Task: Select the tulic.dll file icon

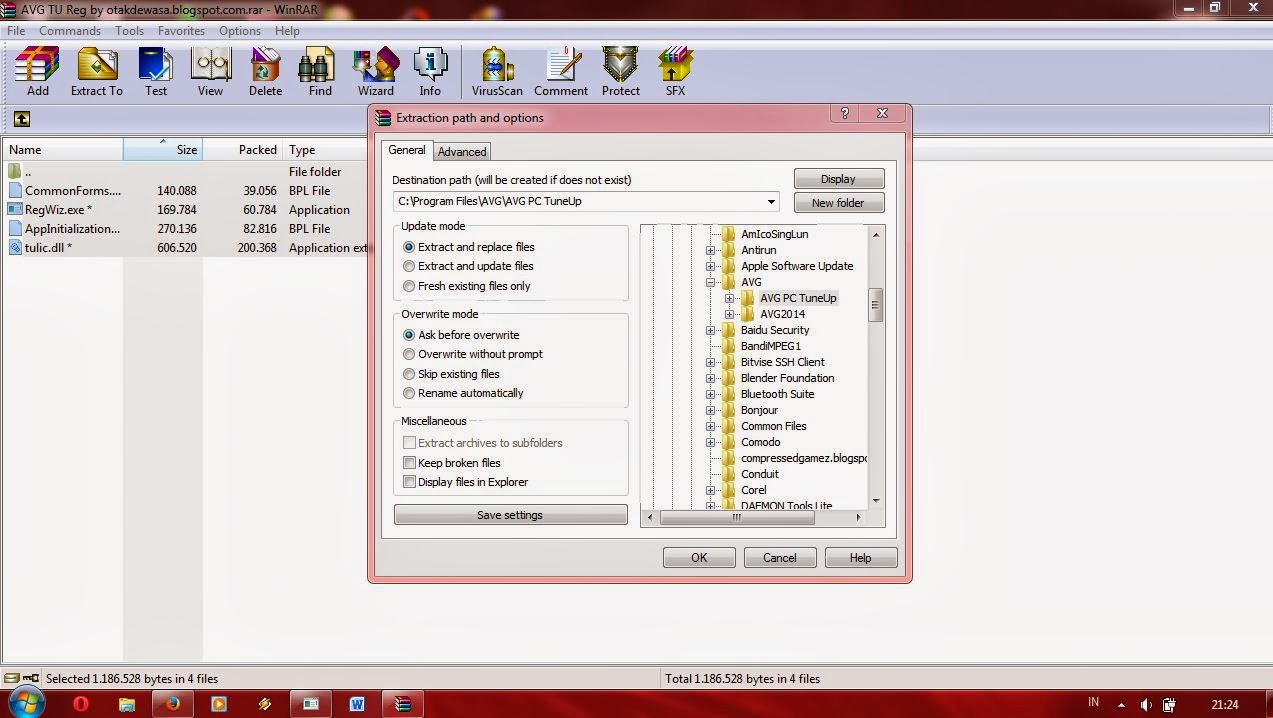Action: pos(15,248)
